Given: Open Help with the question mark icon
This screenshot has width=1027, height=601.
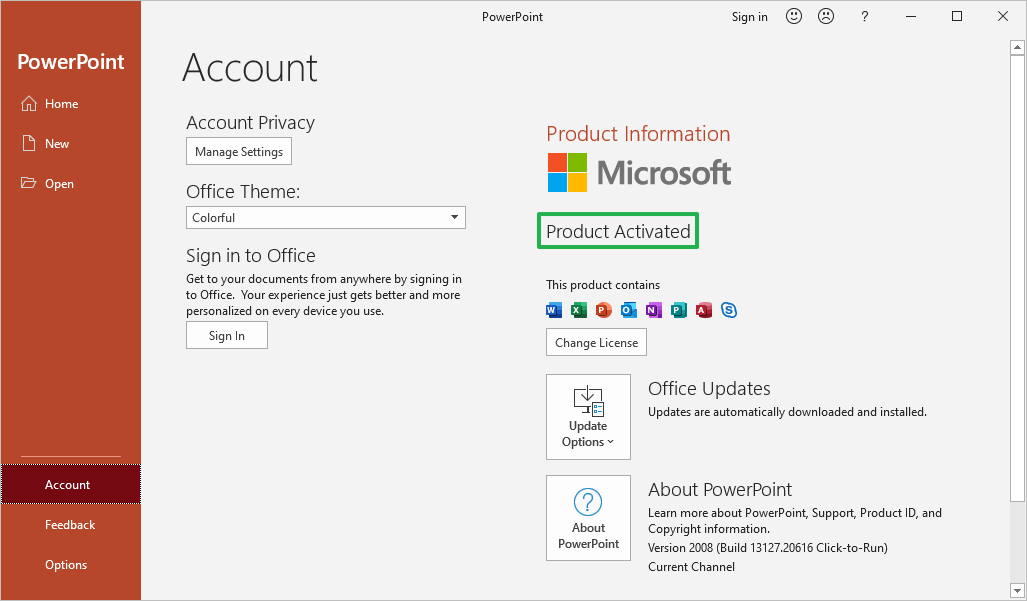Looking at the screenshot, I should click(865, 16).
